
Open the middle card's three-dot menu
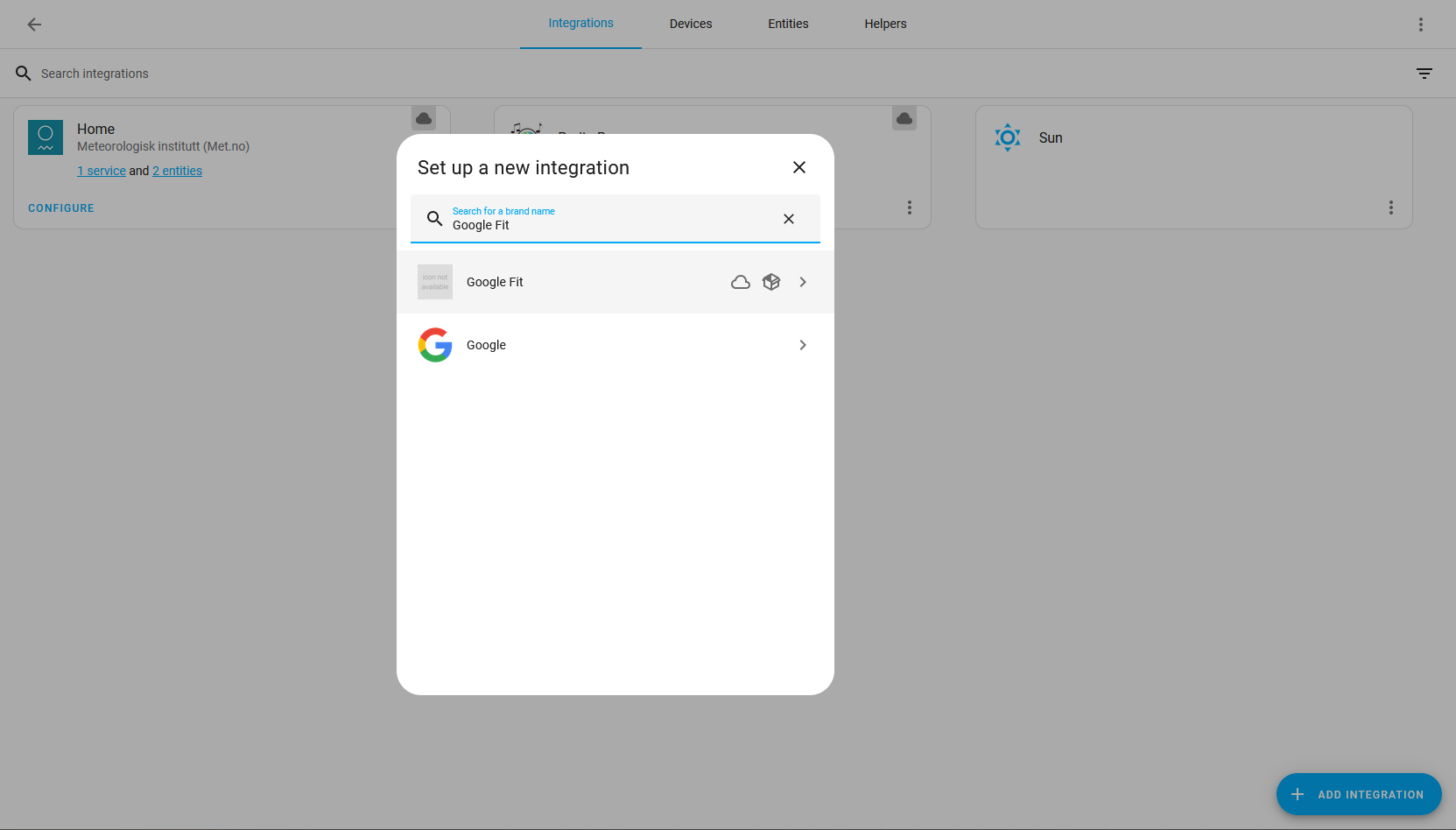coord(910,207)
